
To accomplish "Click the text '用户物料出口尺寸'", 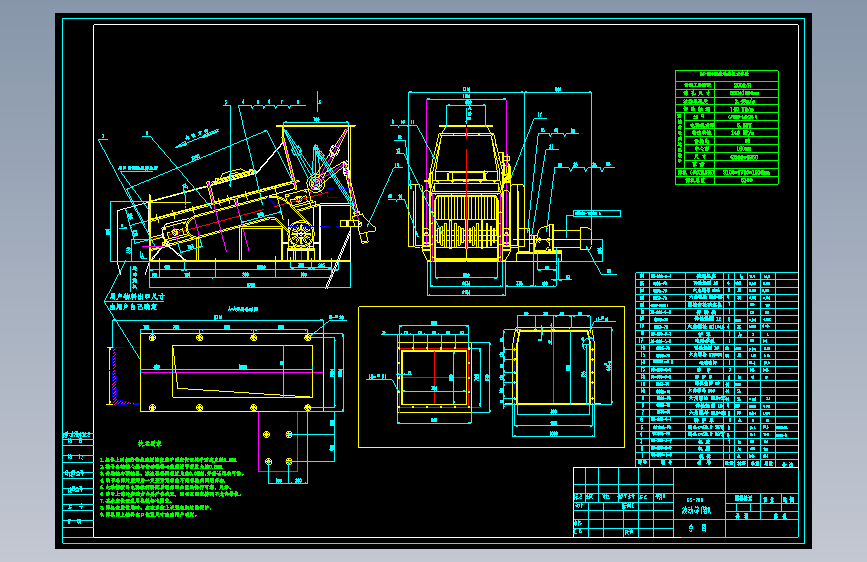I will point(136,296).
